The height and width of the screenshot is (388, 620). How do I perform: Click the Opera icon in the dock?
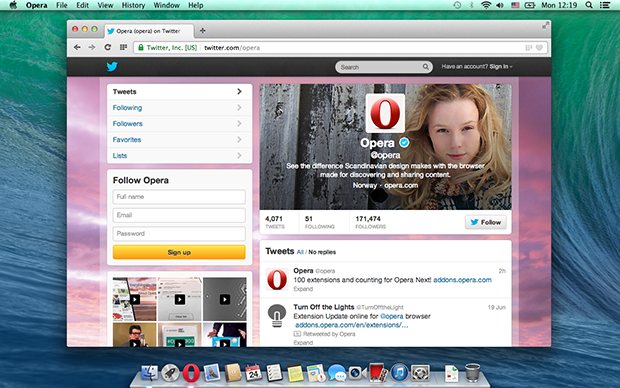pyautogui.click(x=191, y=373)
